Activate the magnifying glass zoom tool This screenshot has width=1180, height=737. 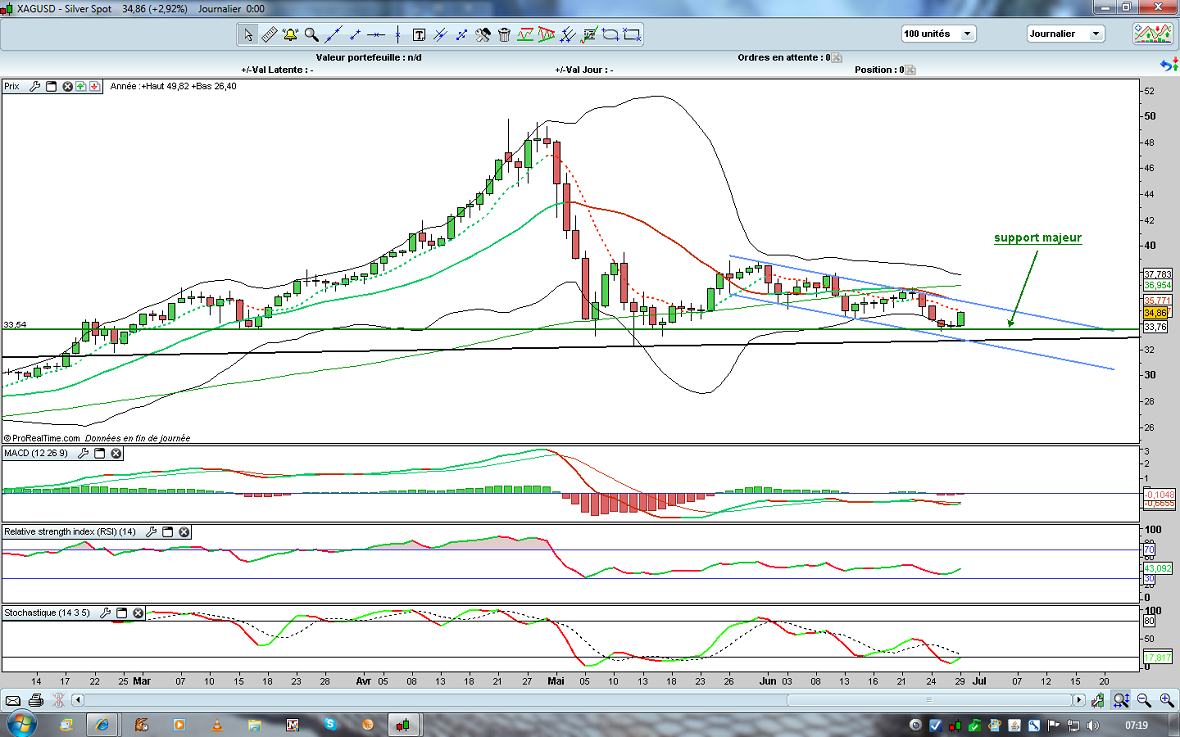[311, 35]
